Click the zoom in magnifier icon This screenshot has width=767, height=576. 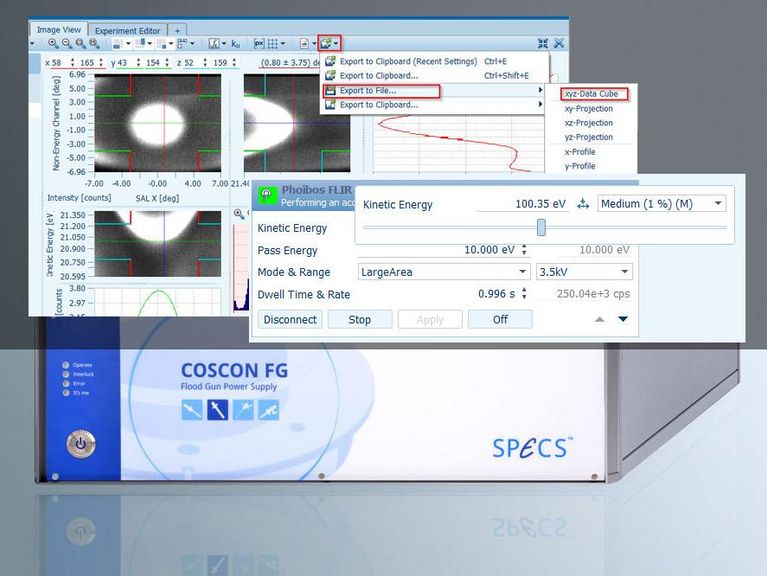(x=53, y=44)
